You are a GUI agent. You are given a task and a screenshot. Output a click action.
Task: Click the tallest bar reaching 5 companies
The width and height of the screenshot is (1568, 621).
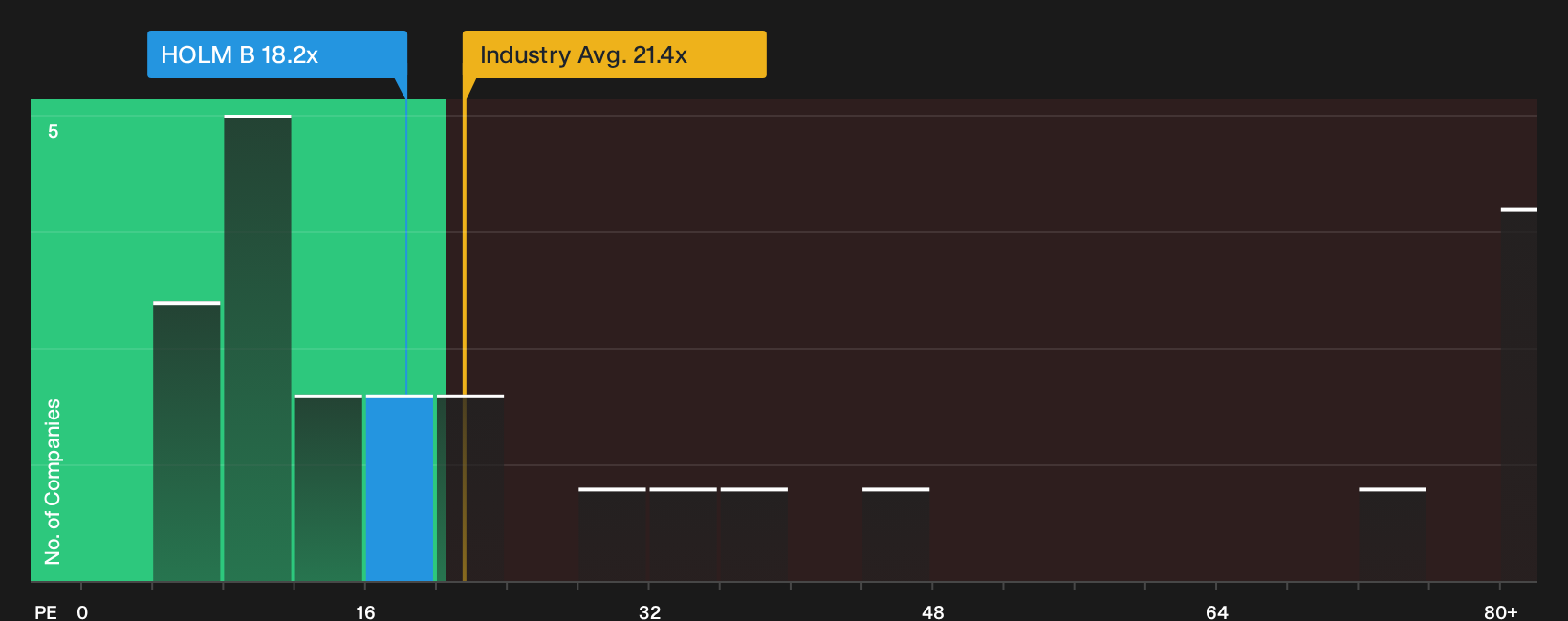258,349
